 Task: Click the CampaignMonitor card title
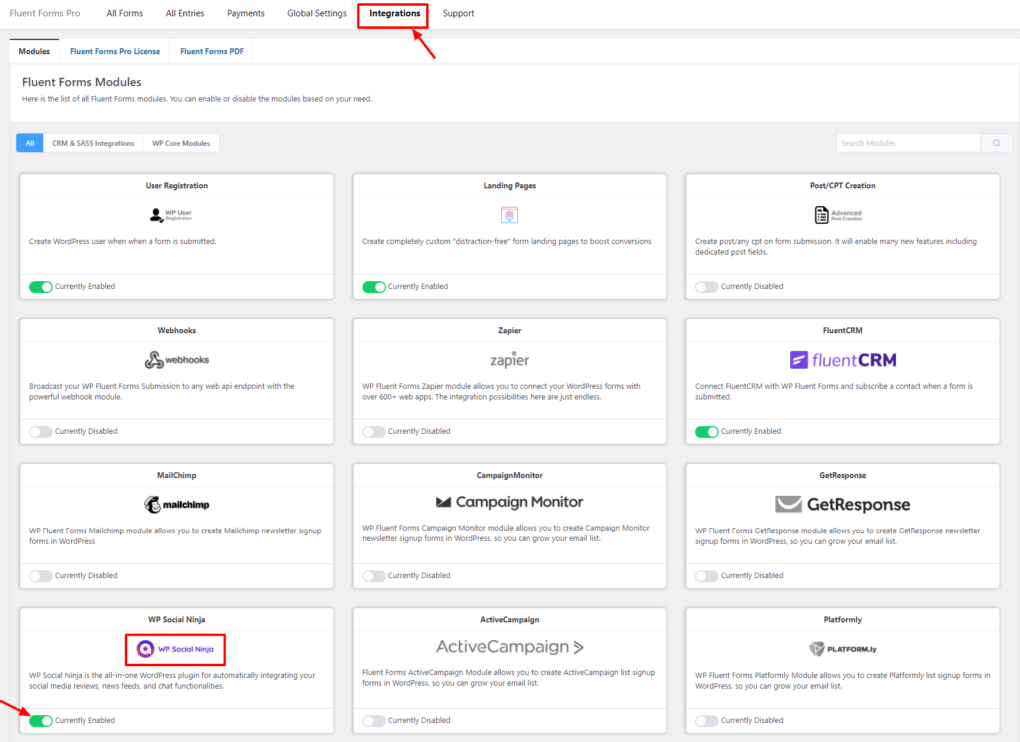pos(509,475)
